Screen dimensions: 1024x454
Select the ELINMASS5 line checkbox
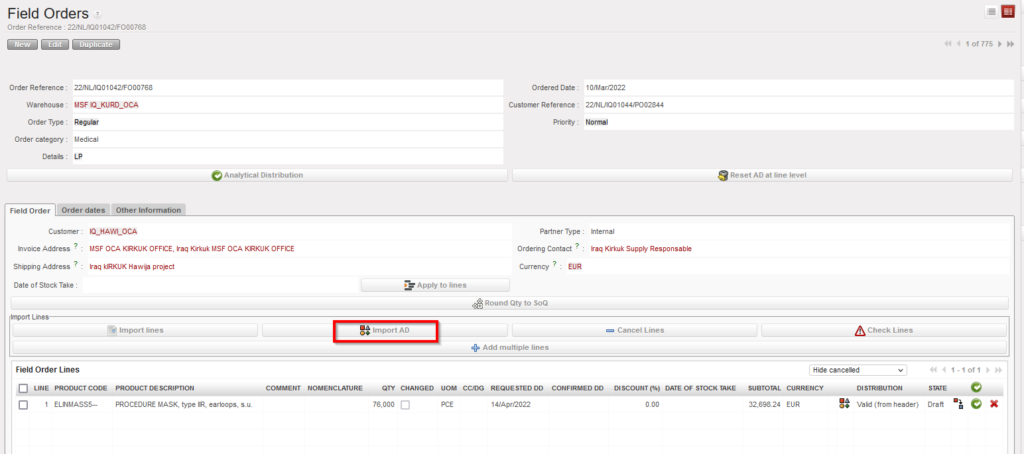(x=23, y=404)
